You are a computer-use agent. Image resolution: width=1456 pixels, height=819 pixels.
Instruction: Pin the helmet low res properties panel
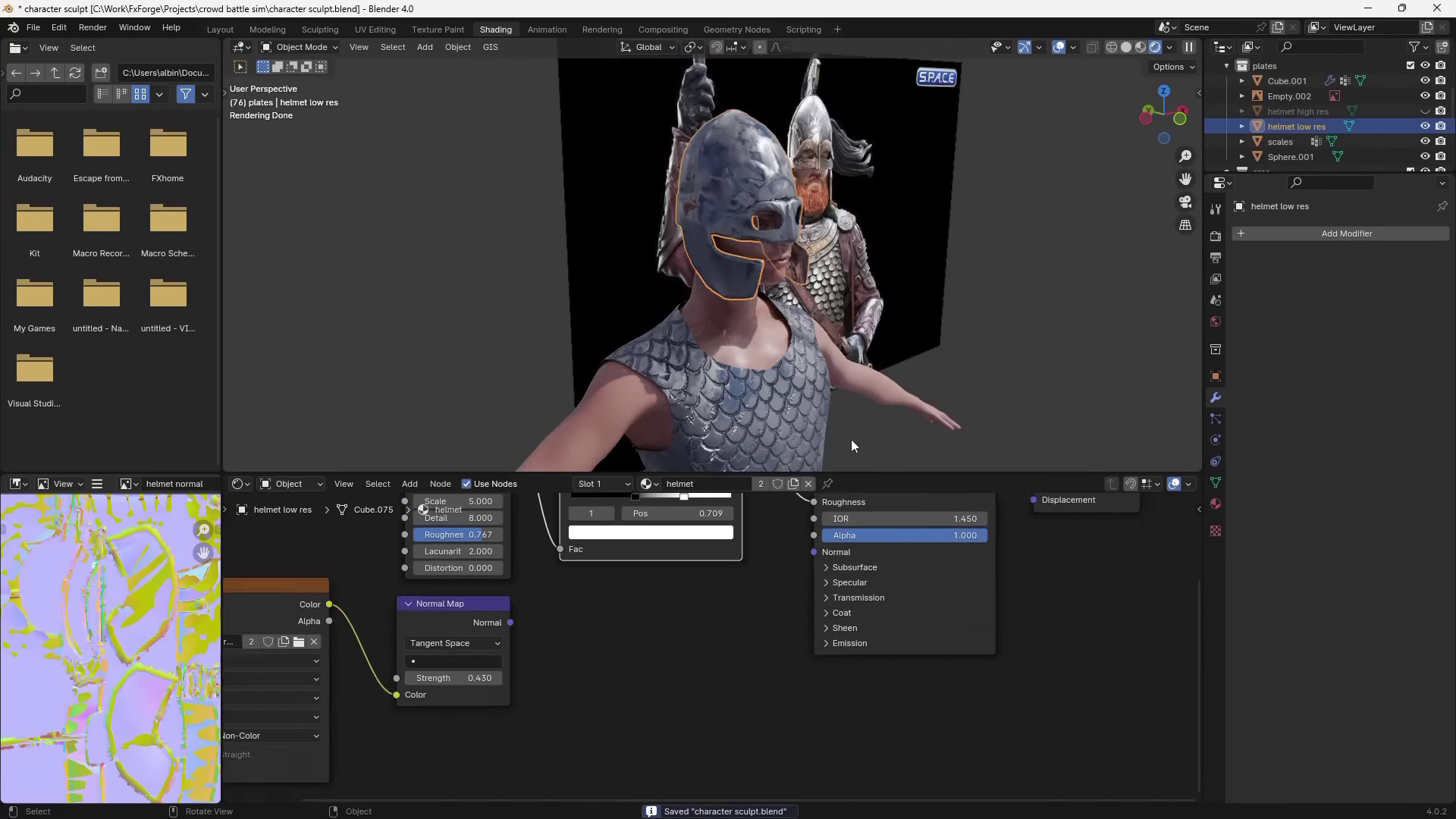(x=1442, y=206)
